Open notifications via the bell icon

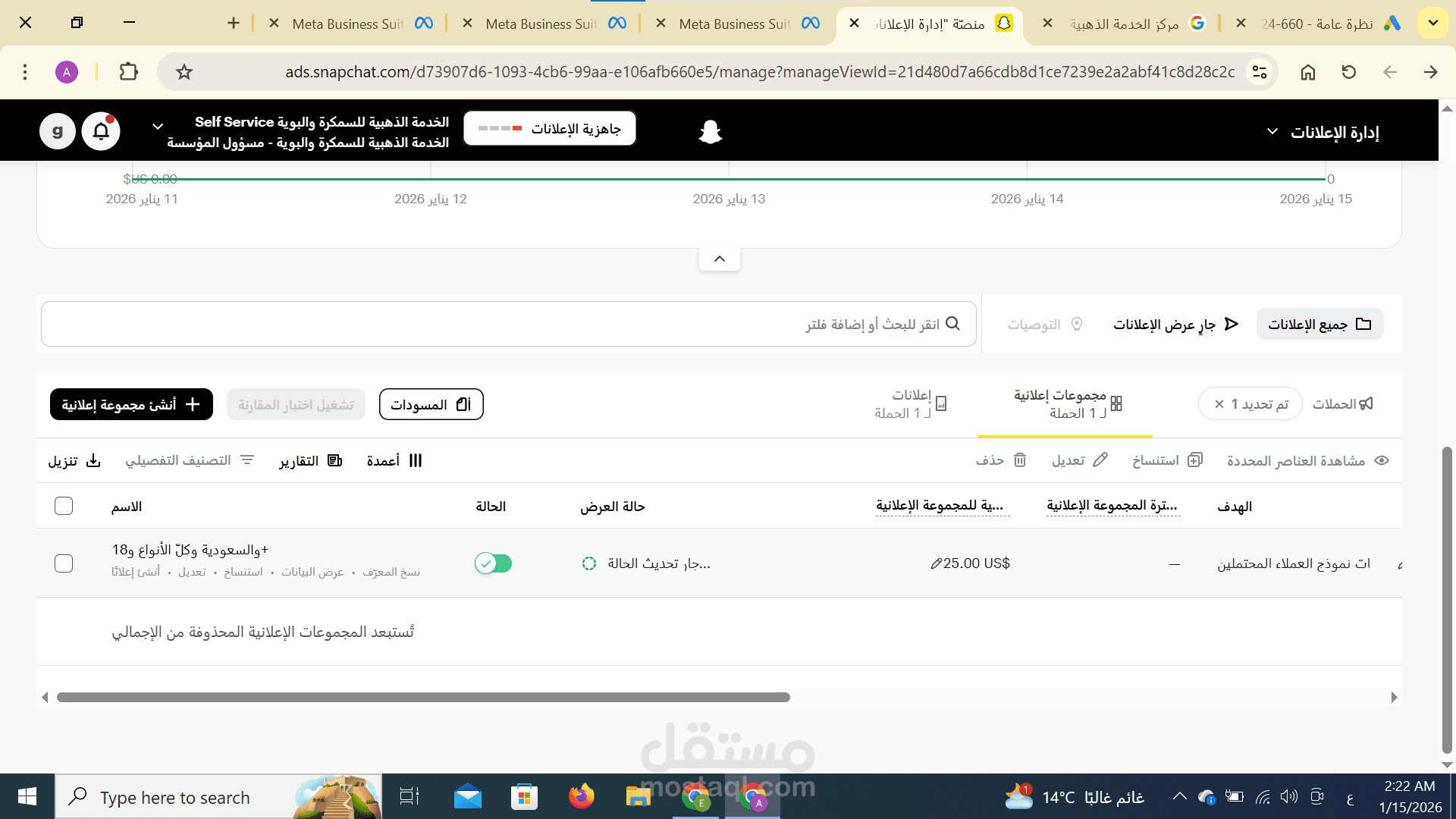101,130
